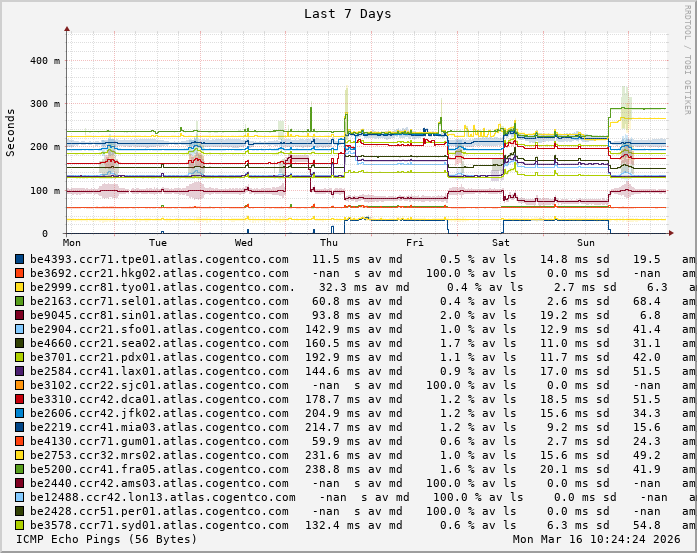Click the orange swatch for be3102 sjc01
Viewport: 697px width, 553px height.
tap(20, 385)
